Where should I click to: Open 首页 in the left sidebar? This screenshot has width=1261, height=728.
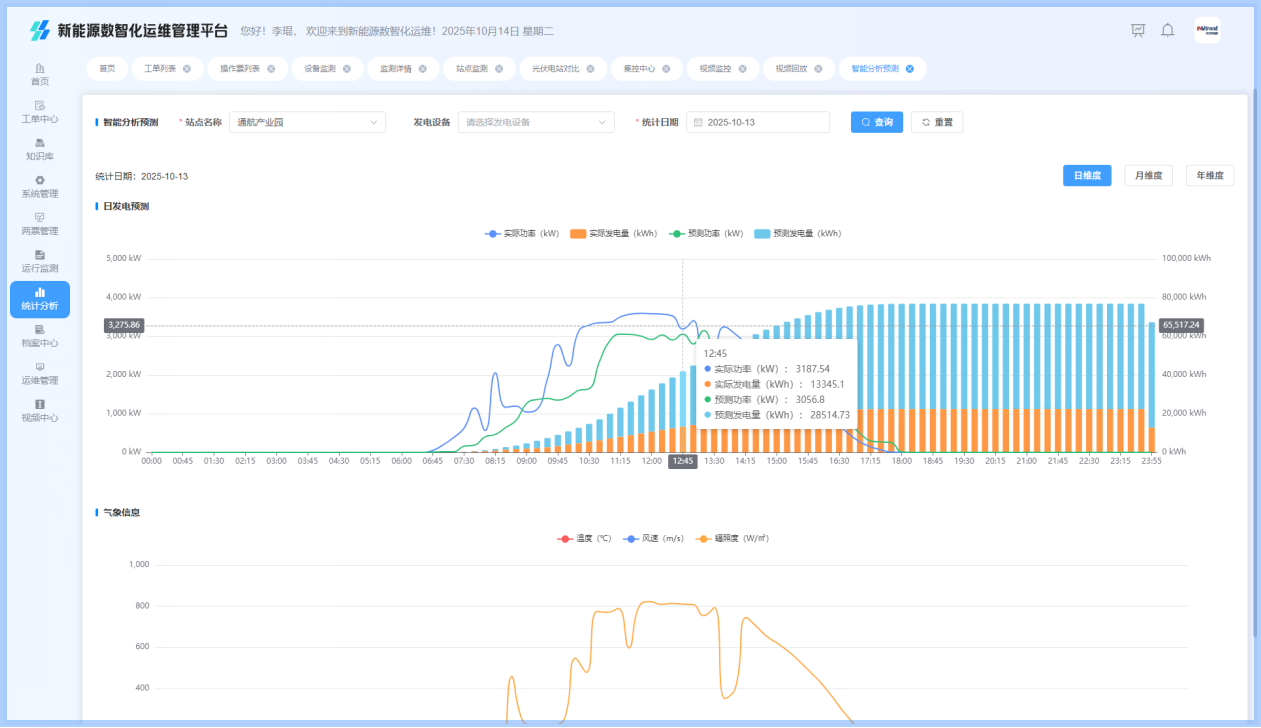(x=40, y=74)
